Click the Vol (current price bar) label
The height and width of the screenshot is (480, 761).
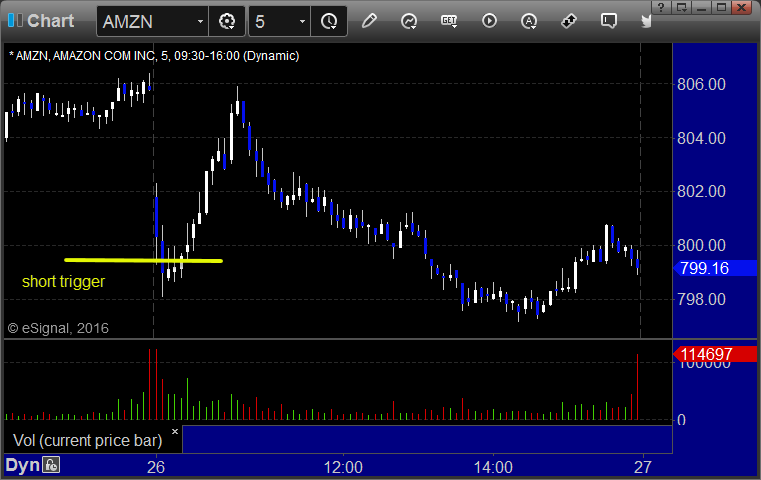pos(87,440)
